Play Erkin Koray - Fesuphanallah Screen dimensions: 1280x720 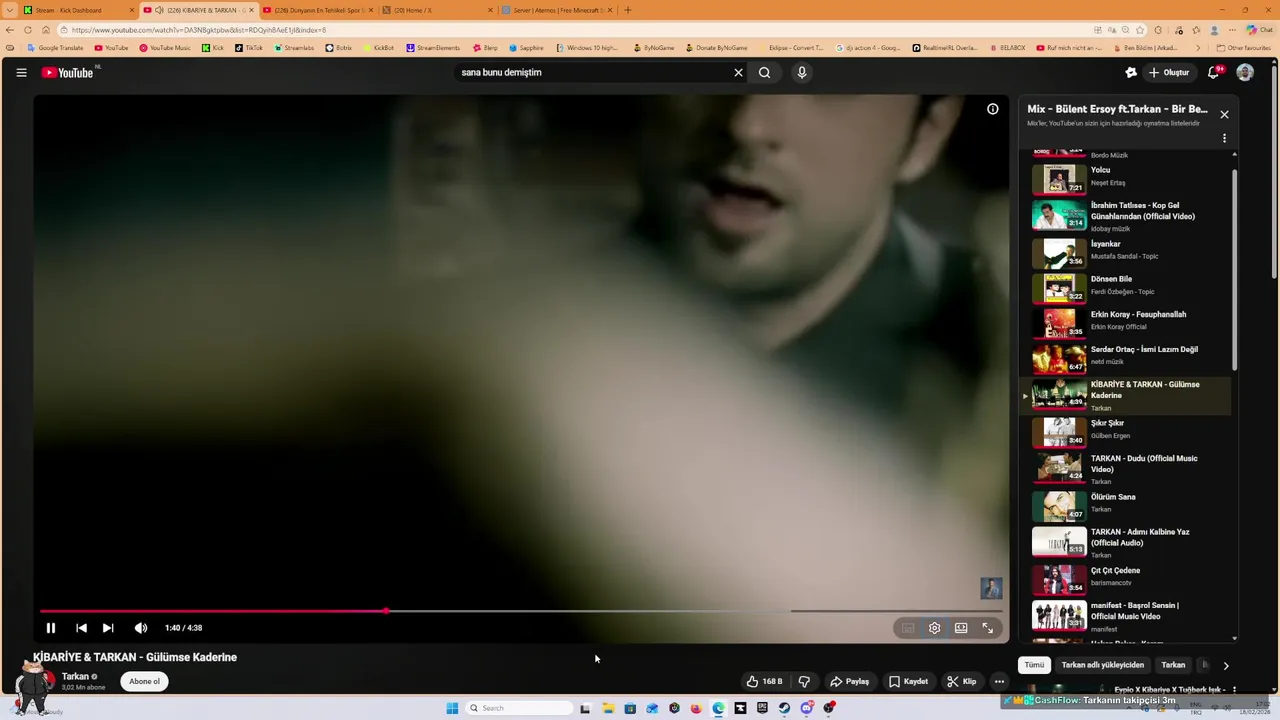coord(1125,322)
